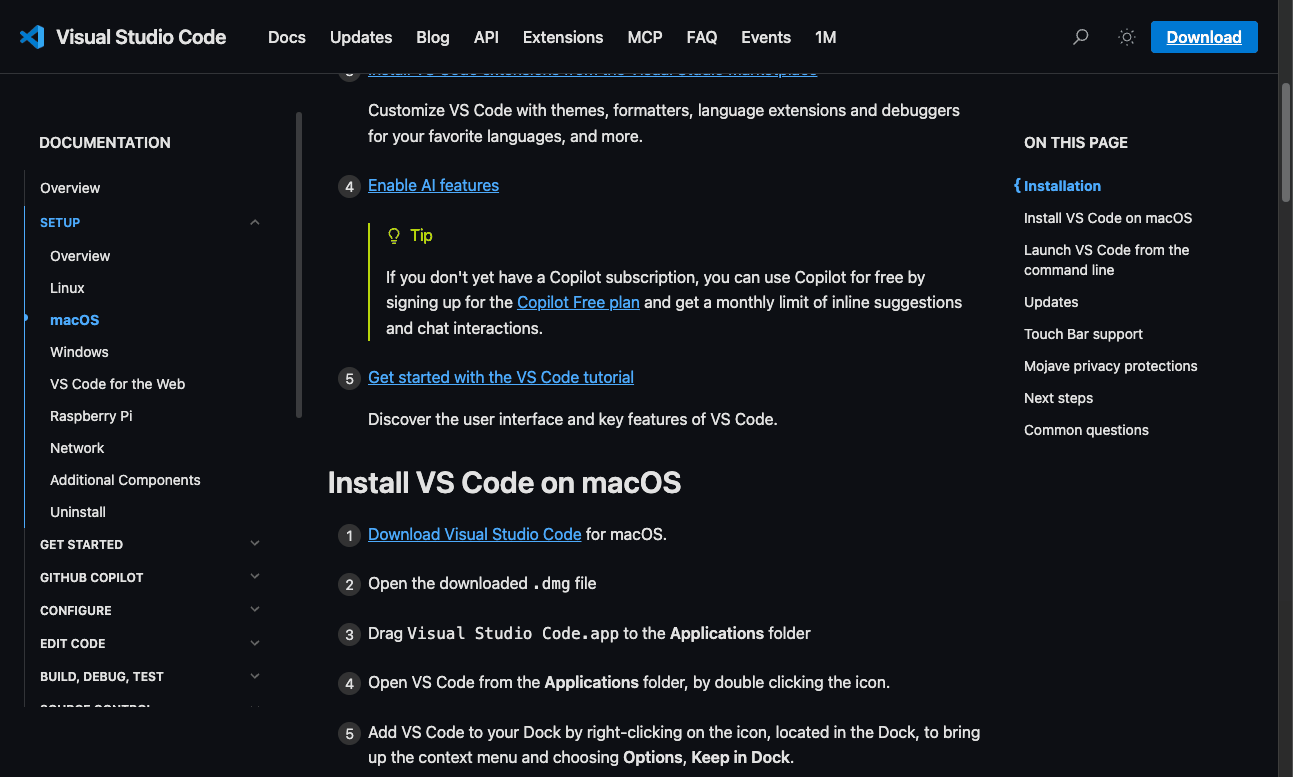The width and height of the screenshot is (1293, 777).
Task: Expand the GET STARTED section chevron
Action: point(255,544)
